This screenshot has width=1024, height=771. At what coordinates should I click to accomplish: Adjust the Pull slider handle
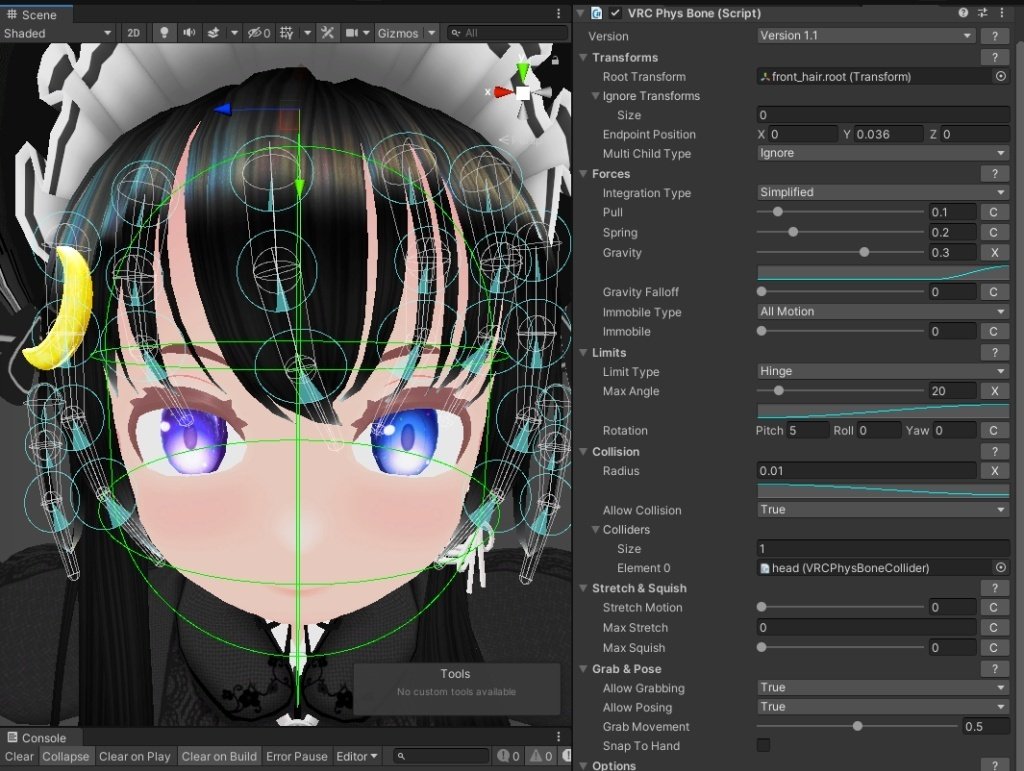(777, 212)
